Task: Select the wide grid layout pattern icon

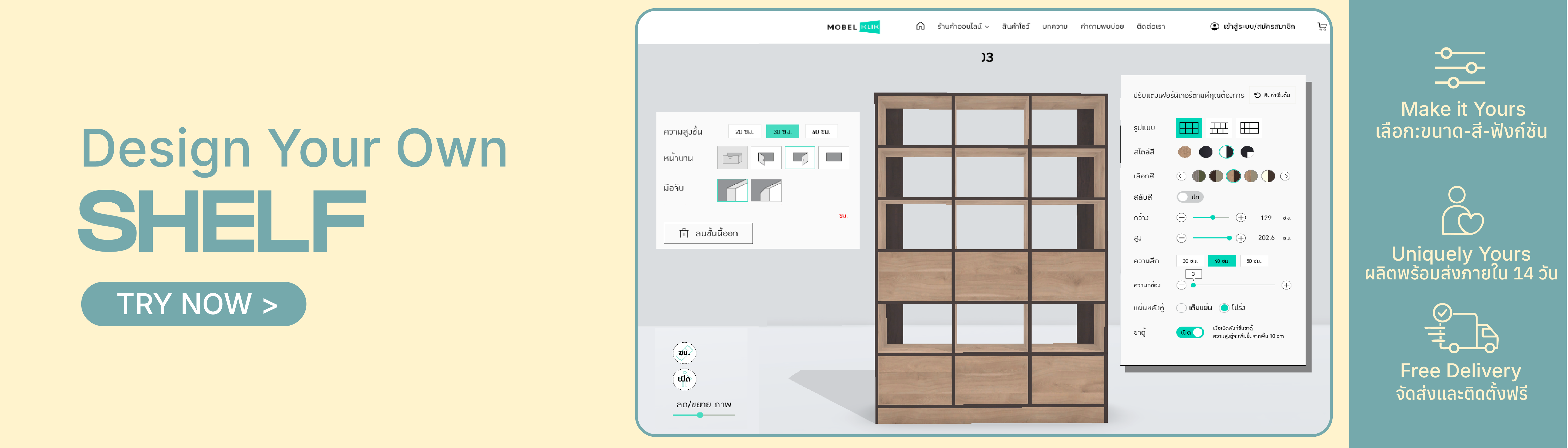Action: 1249,128
